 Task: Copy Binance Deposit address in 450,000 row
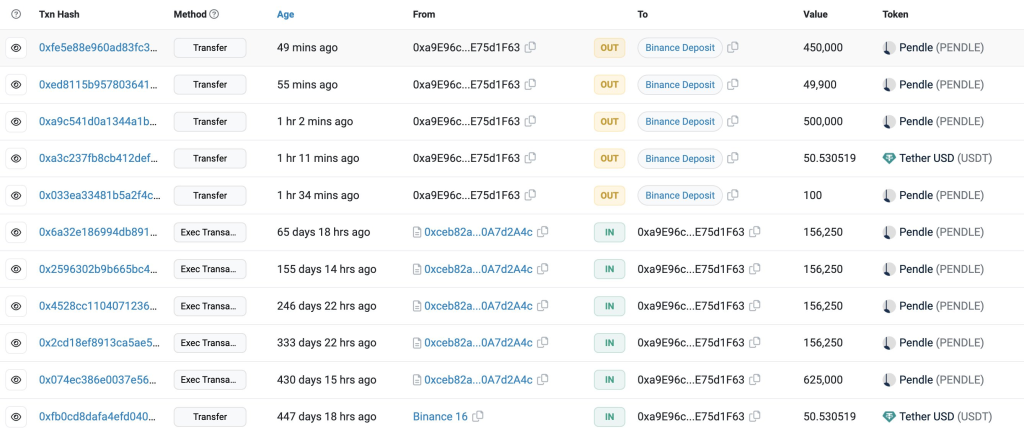click(x=733, y=47)
